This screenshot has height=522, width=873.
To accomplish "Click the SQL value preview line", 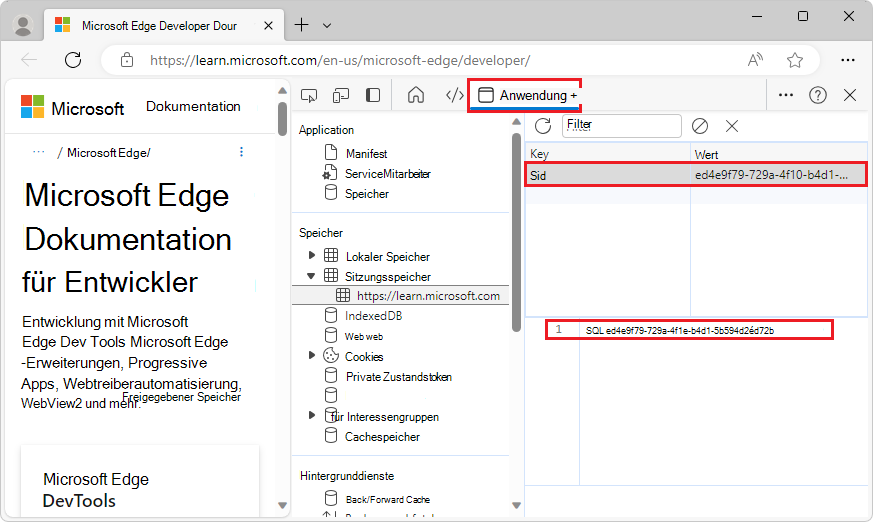I will [x=680, y=331].
